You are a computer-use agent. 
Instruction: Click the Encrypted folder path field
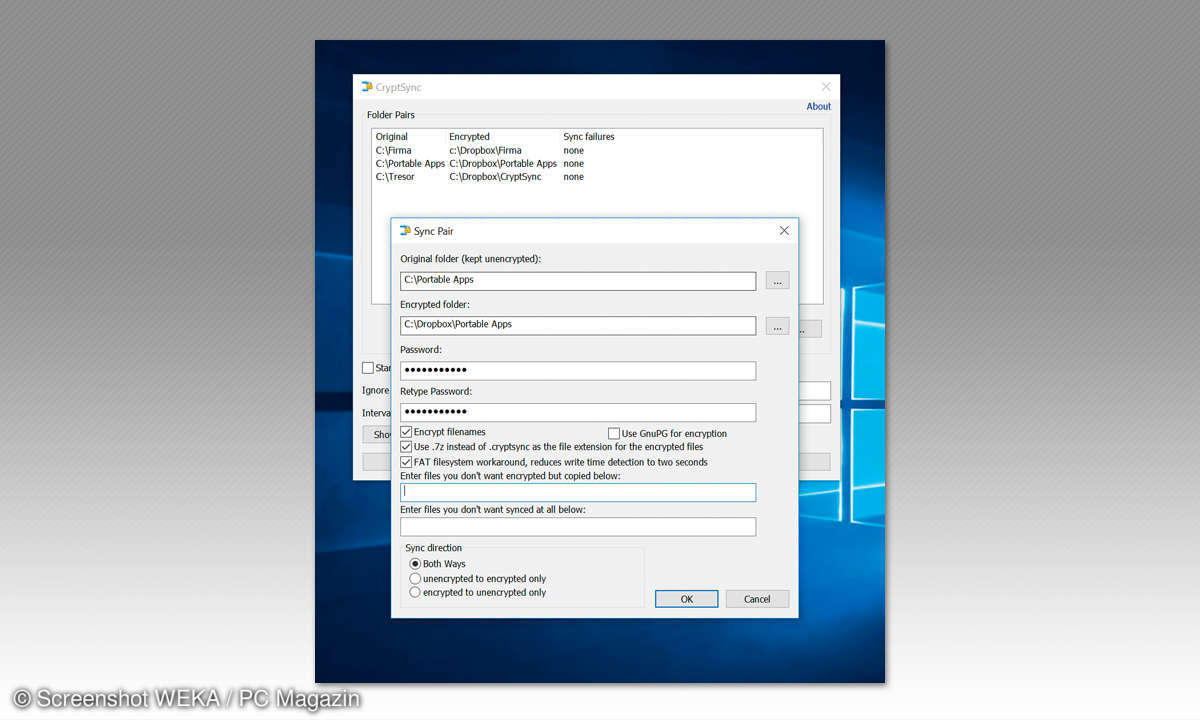click(578, 325)
